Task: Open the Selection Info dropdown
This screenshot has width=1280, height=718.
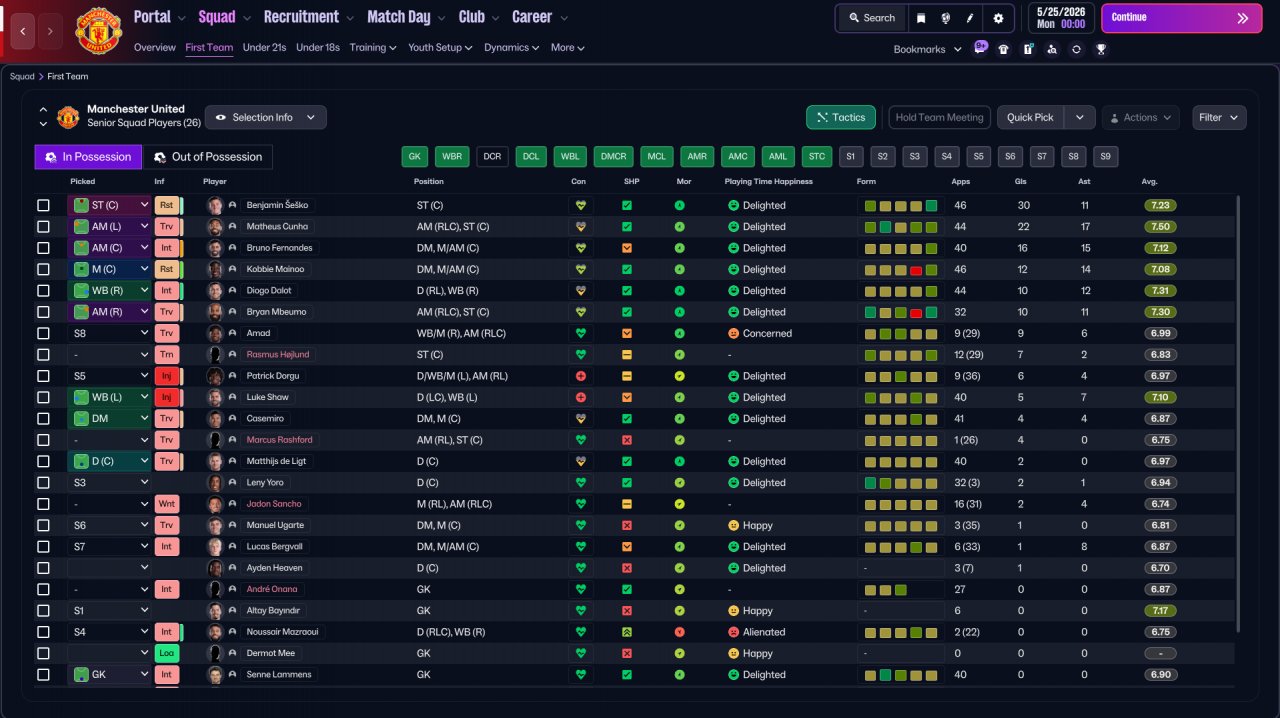Action: tap(266, 117)
